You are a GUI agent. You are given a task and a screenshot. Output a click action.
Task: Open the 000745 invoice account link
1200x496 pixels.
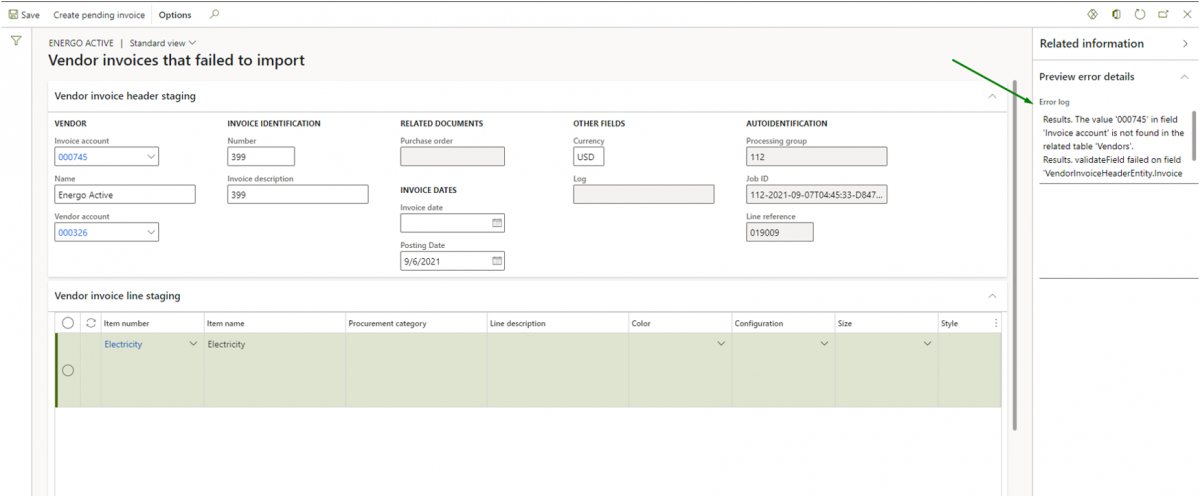[x=72, y=157]
